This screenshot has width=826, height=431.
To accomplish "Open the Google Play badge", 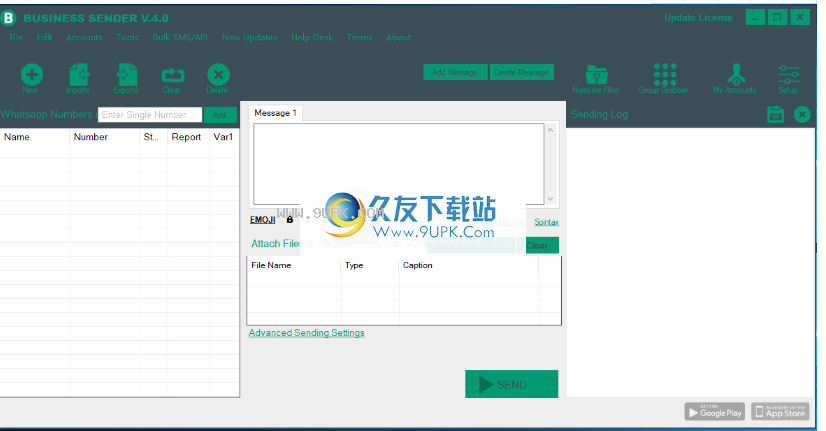I will click(x=714, y=412).
